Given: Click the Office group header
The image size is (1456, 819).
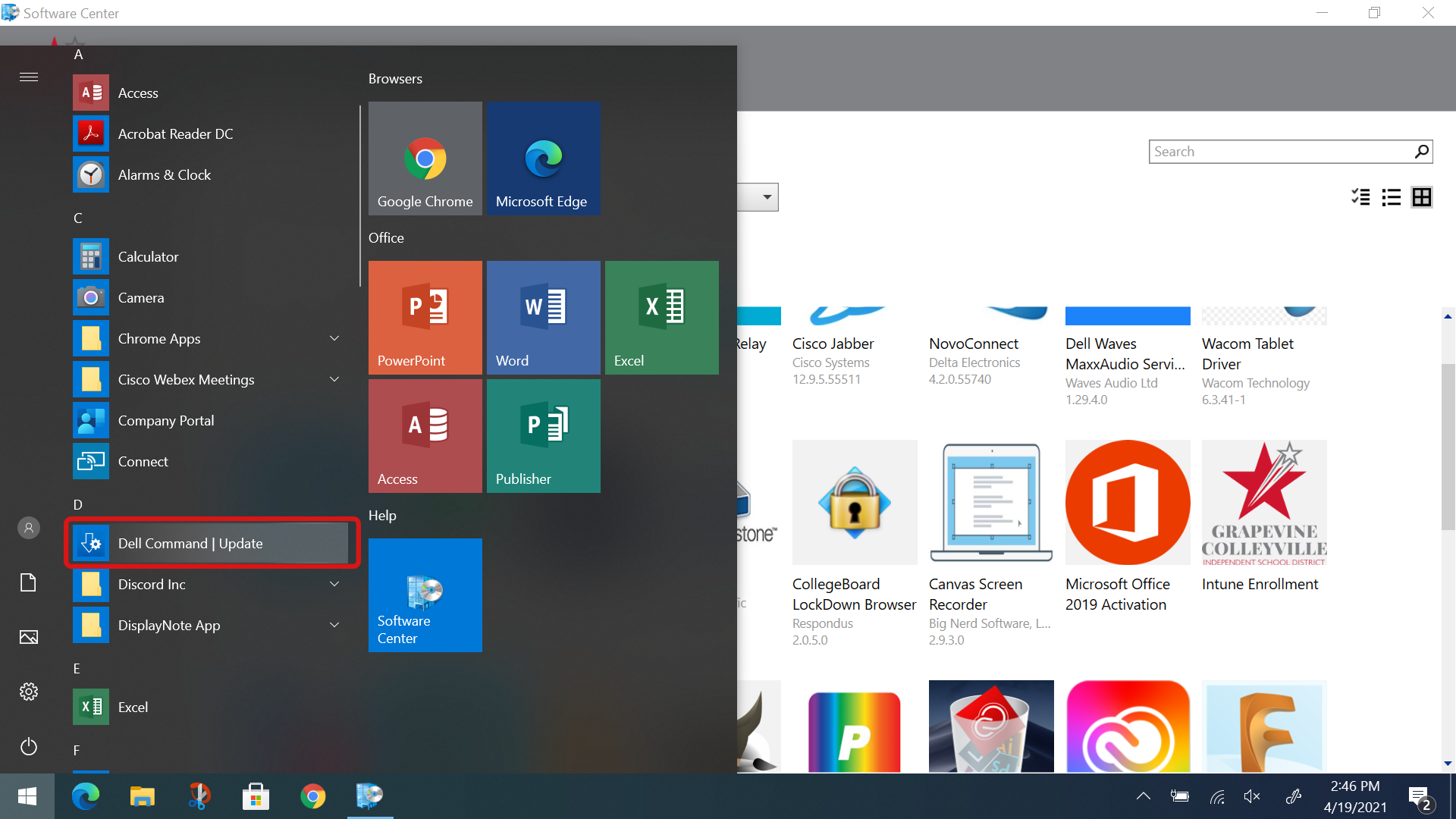Looking at the screenshot, I should click(386, 238).
